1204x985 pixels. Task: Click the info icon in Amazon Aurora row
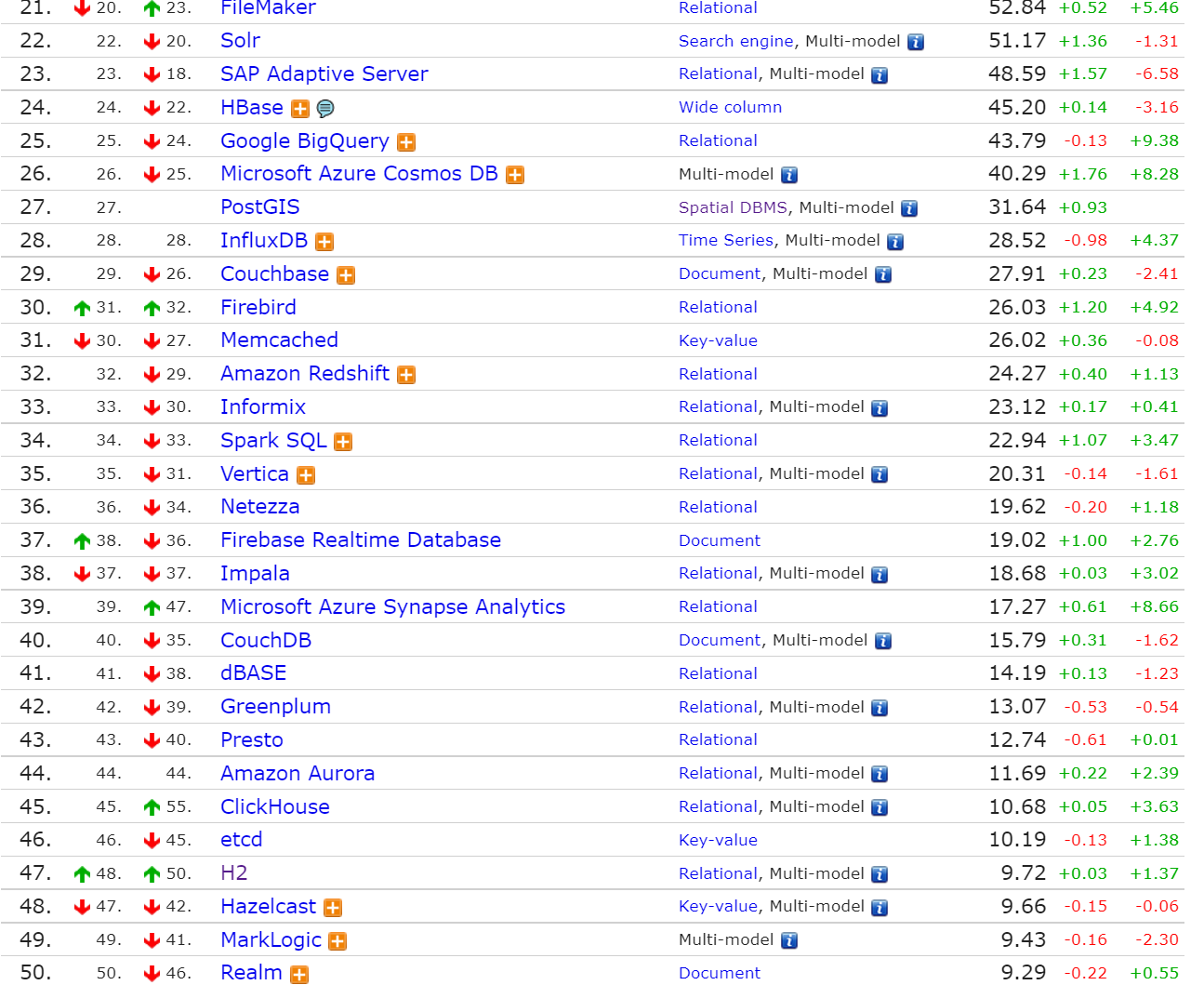click(x=880, y=775)
